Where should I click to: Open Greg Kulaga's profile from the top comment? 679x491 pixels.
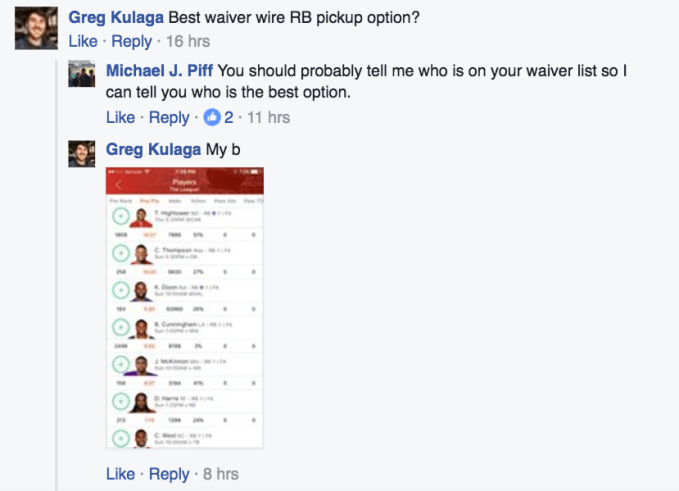click(114, 18)
